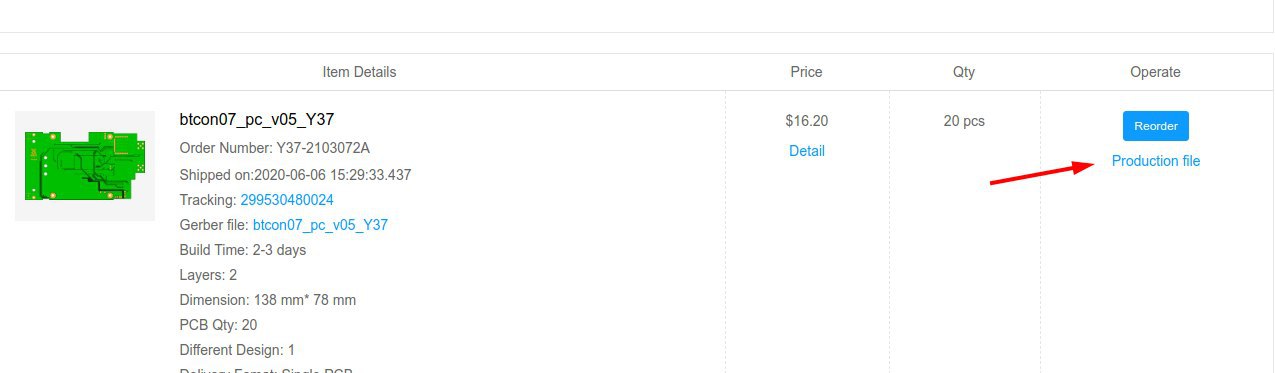The image size is (1275, 373).
Task: Open the Production file link
Action: click(1155, 161)
